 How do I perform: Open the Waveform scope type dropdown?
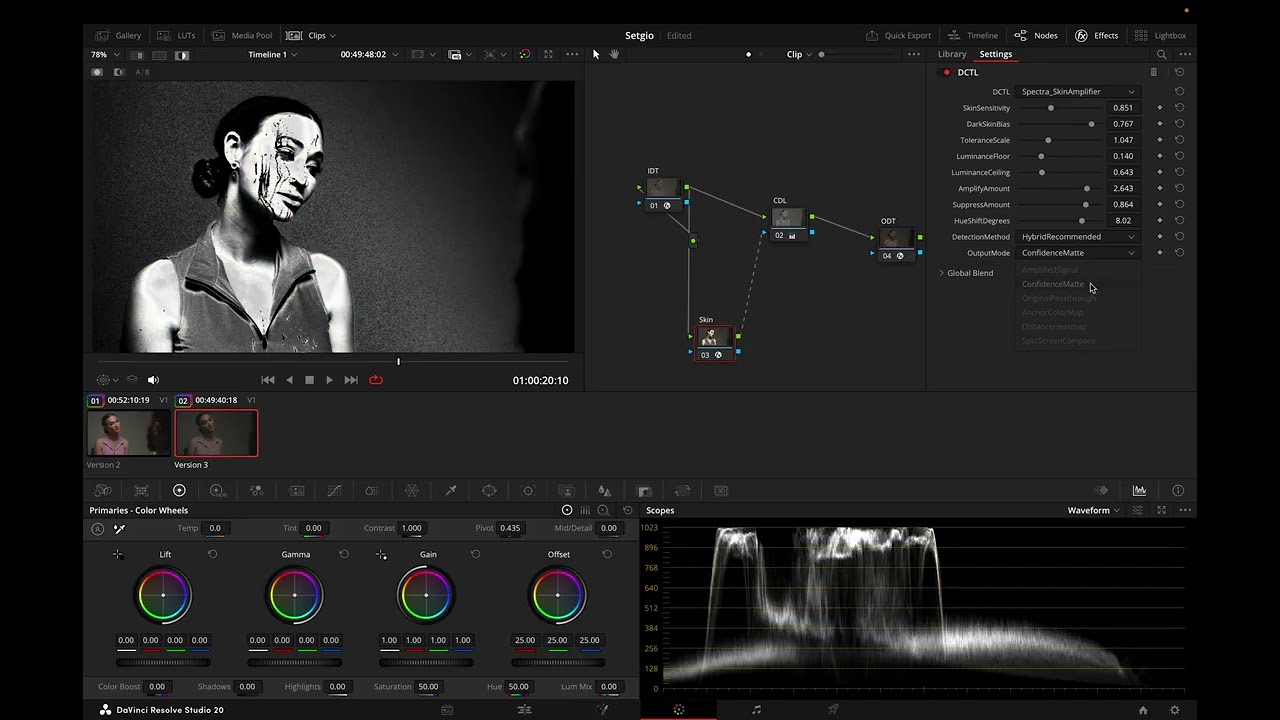(x=1093, y=510)
